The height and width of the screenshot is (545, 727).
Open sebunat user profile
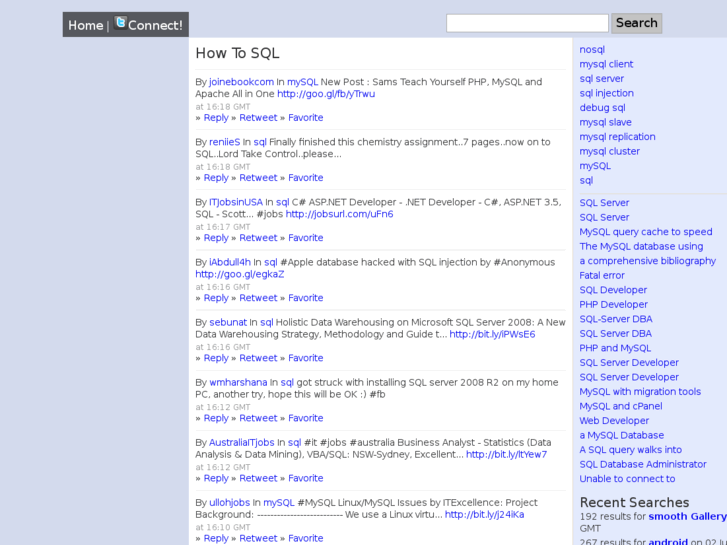(x=228, y=322)
